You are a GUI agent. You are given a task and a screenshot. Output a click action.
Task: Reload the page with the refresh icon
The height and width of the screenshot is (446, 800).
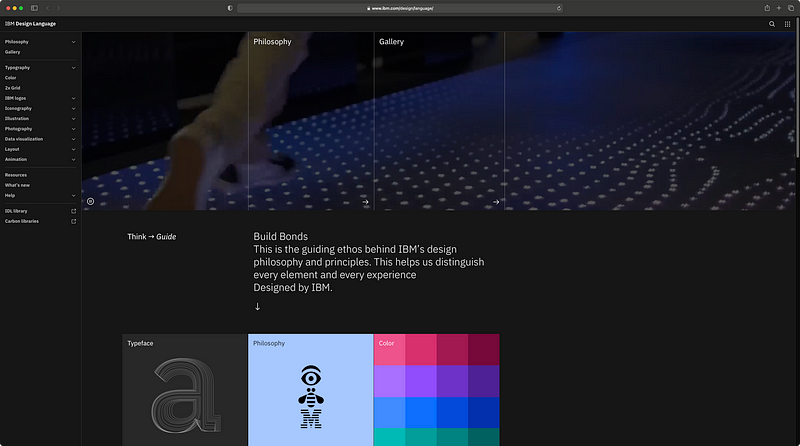pyautogui.click(x=559, y=8)
